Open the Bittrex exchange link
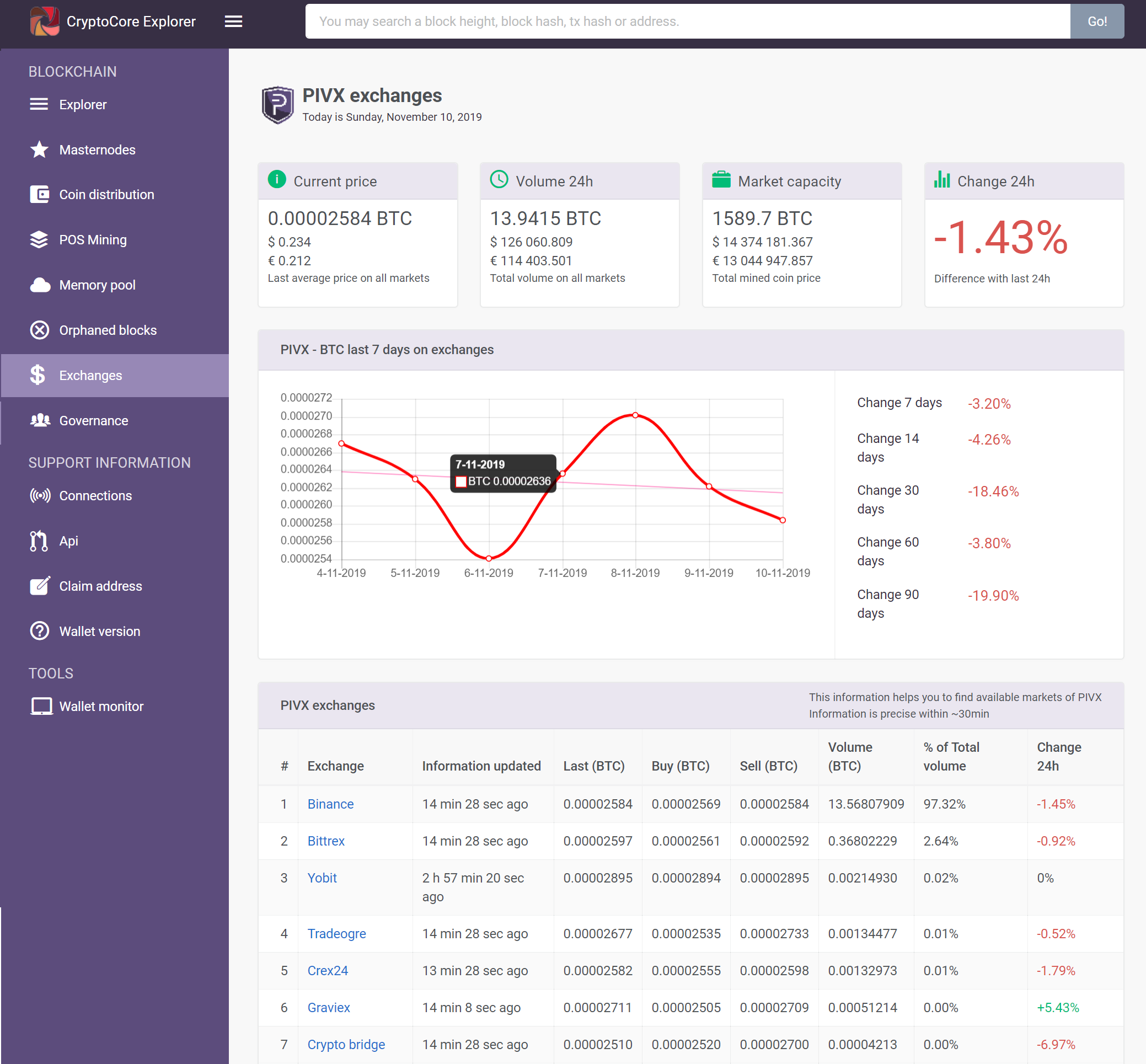The image size is (1146, 1064). tap(326, 841)
